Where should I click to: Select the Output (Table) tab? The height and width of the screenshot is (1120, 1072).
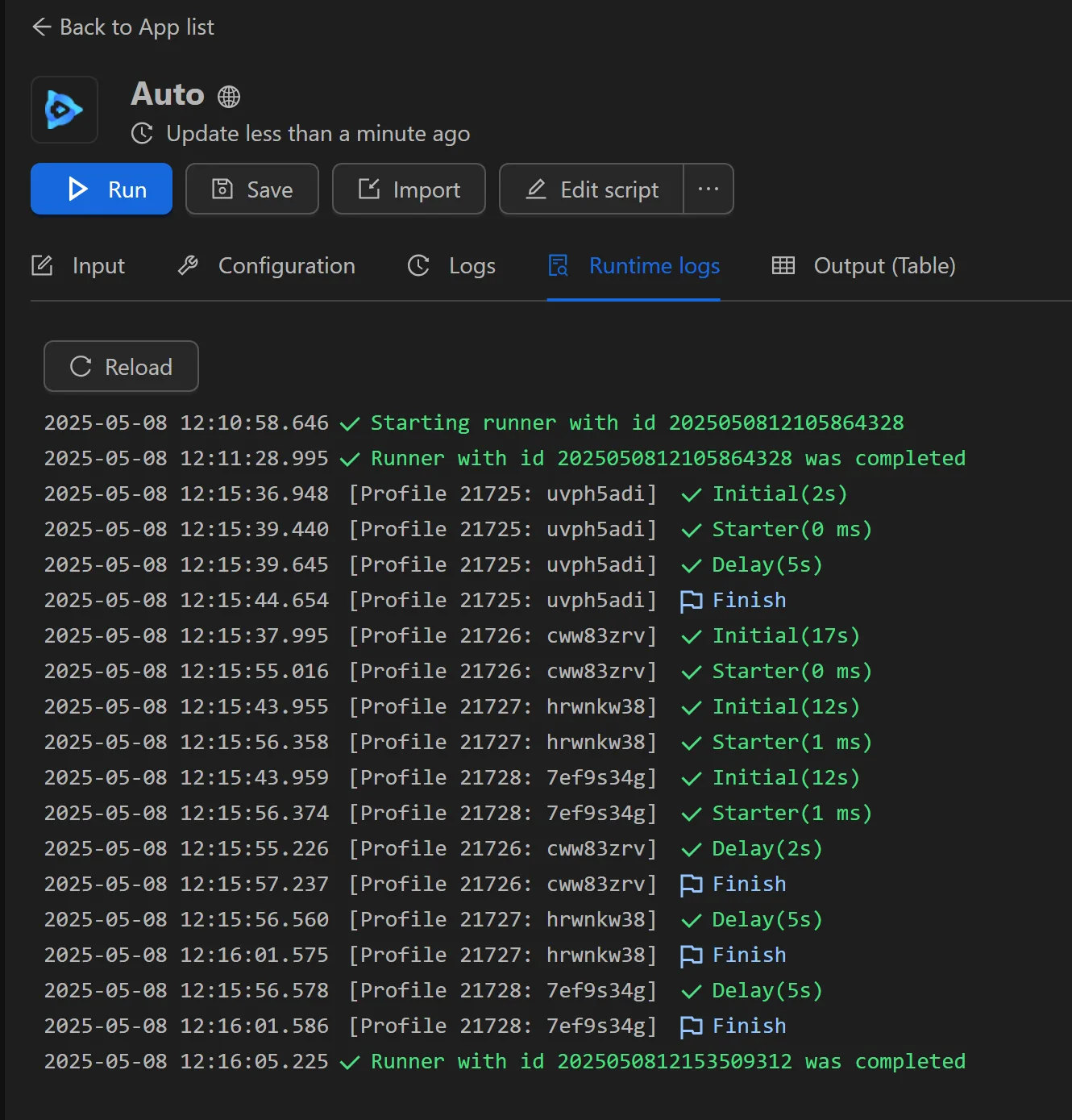[884, 265]
